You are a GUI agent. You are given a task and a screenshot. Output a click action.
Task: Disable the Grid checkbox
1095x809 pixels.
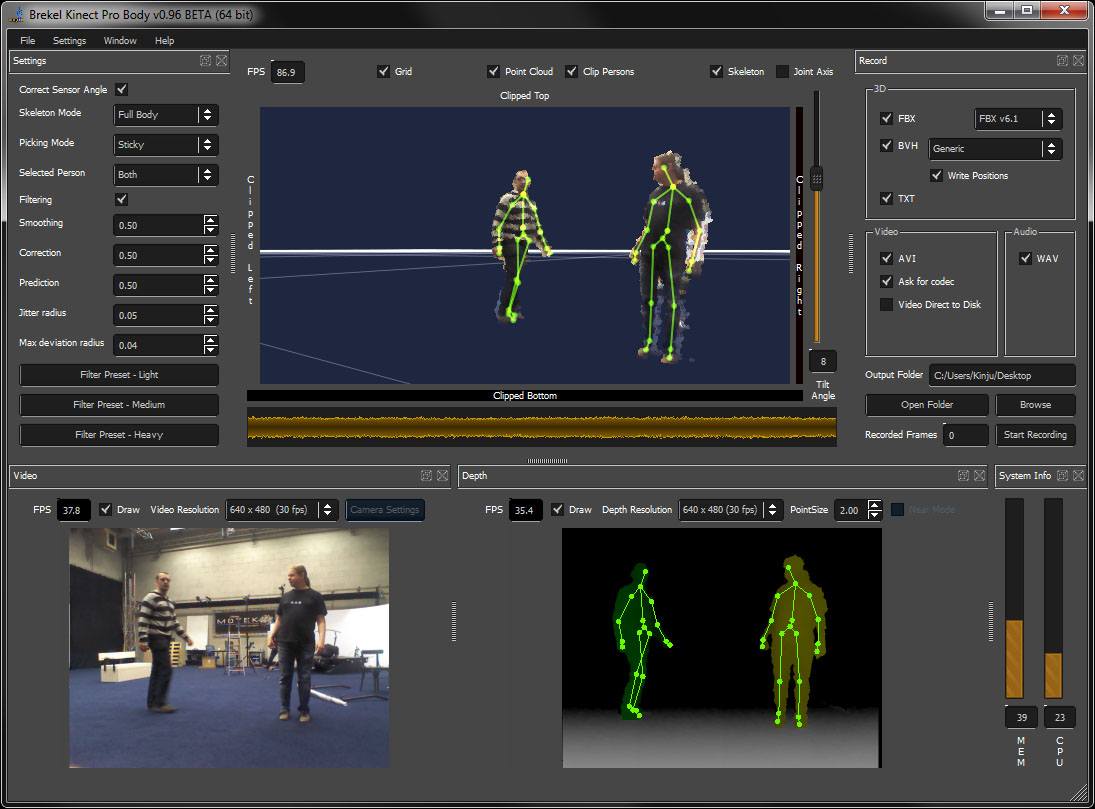pyautogui.click(x=384, y=72)
